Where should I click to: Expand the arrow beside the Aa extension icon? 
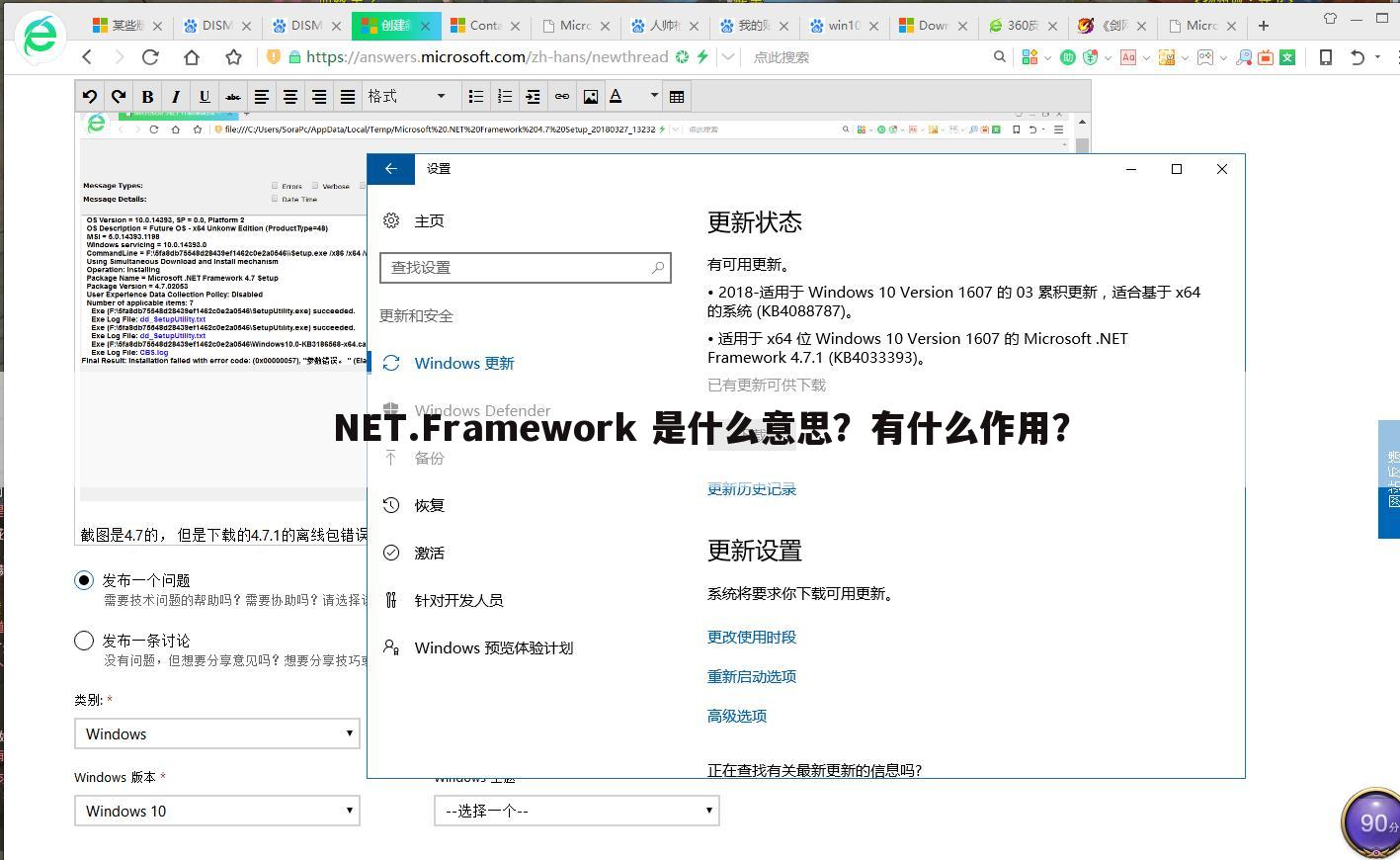[1146, 57]
